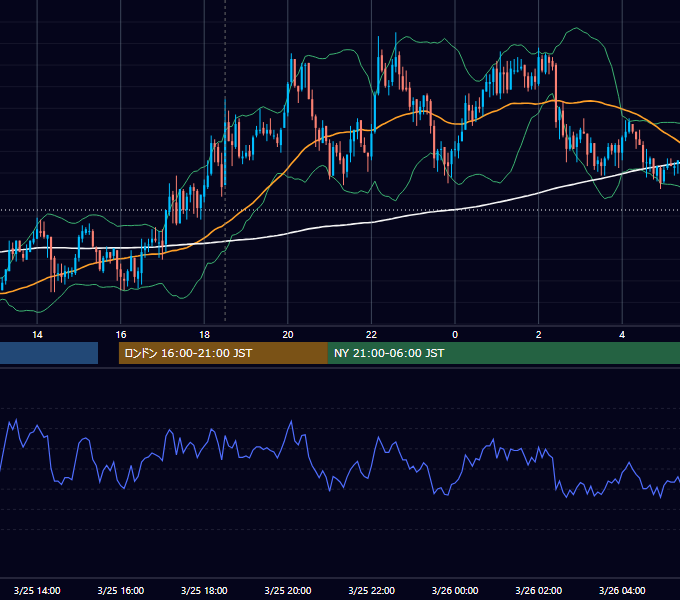Click the 0 hour axis label
680x600 pixels.
[455, 335]
